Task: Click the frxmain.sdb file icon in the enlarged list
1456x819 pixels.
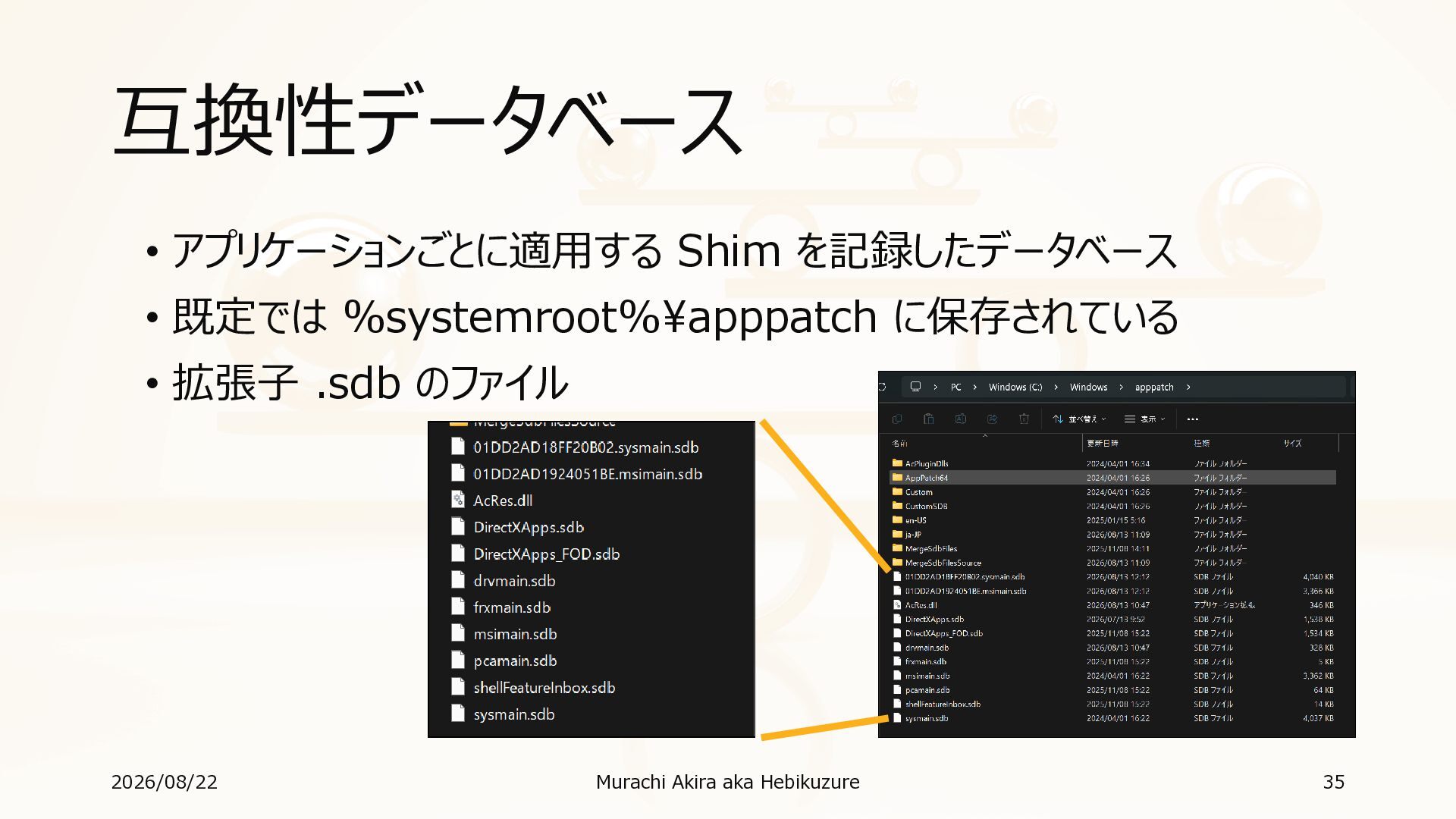Action: 458,607
